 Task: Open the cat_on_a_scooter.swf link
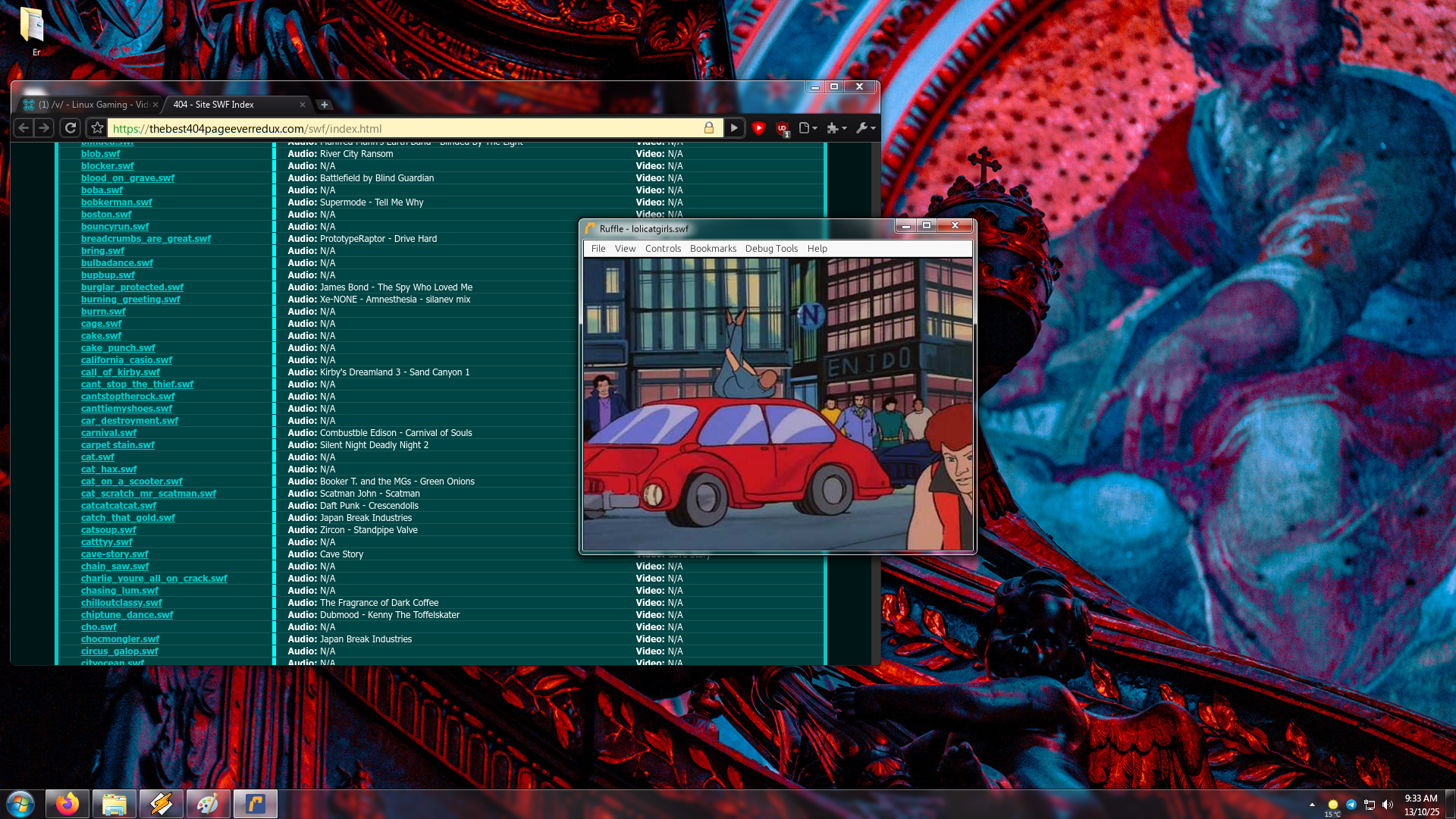coord(131,482)
